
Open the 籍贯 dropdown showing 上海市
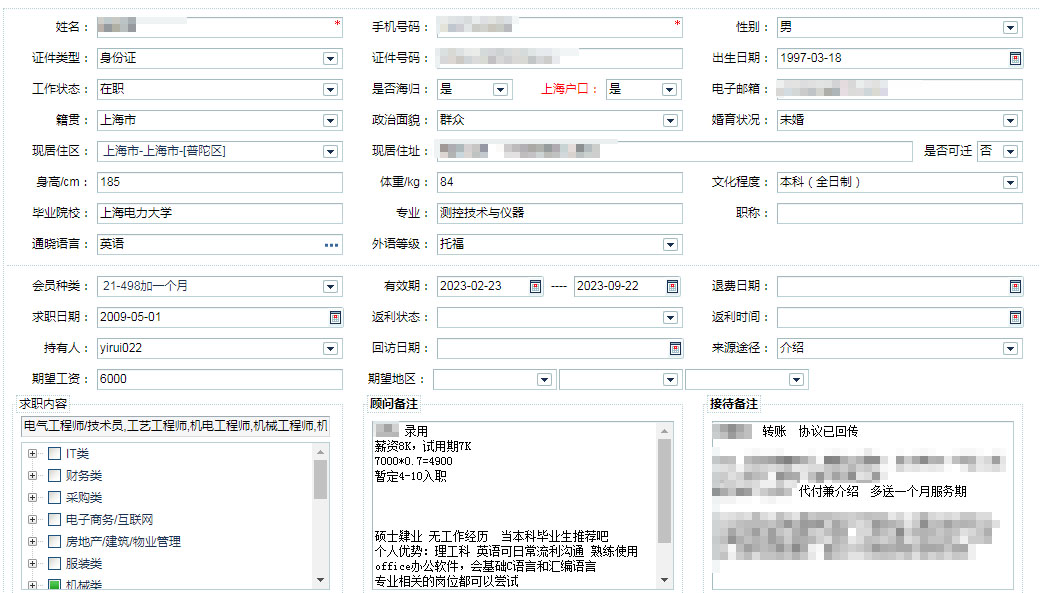point(330,121)
